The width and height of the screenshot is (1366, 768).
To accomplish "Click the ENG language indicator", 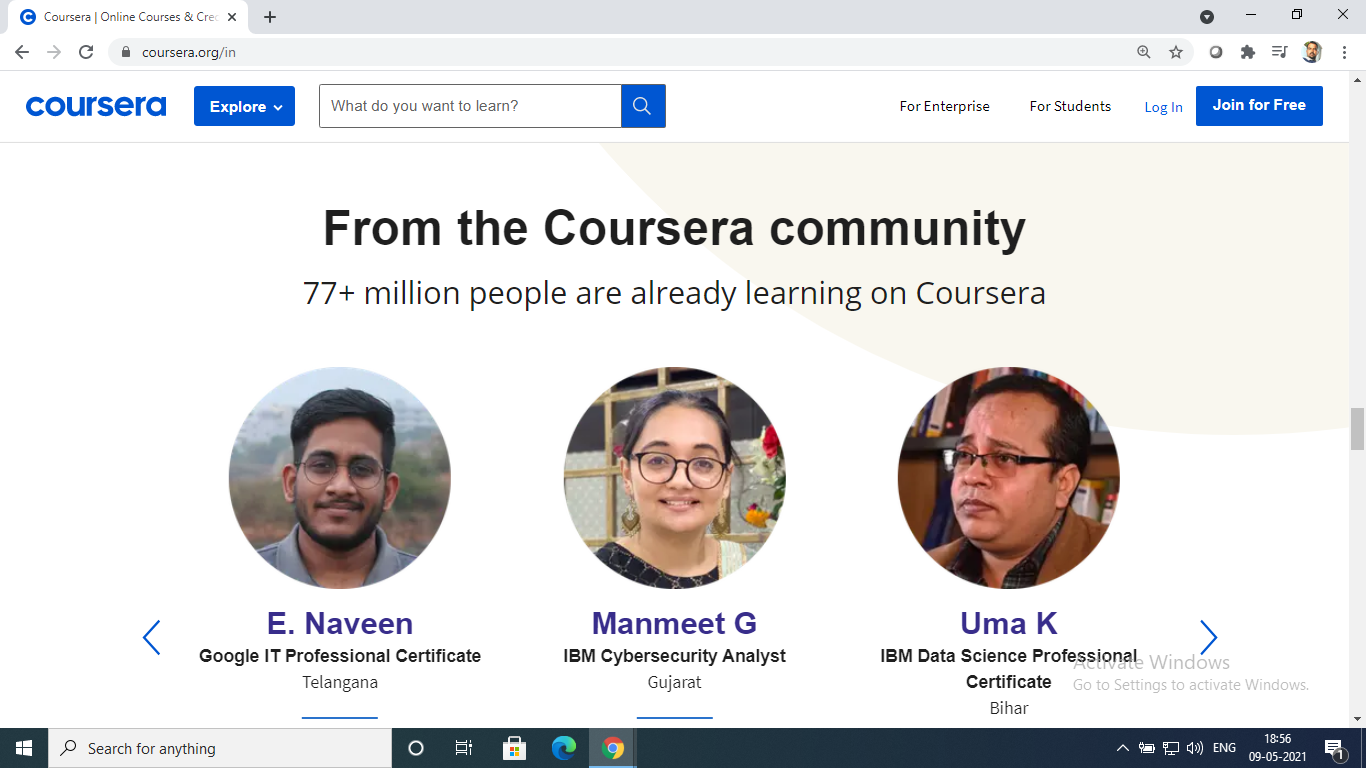I will pos(1224,748).
